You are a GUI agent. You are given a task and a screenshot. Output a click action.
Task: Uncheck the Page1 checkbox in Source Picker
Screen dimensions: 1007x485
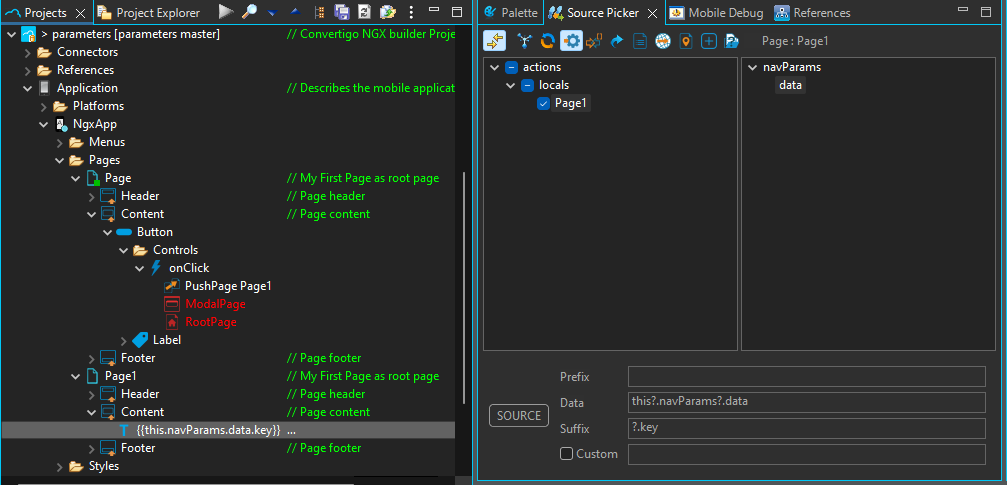point(543,103)
